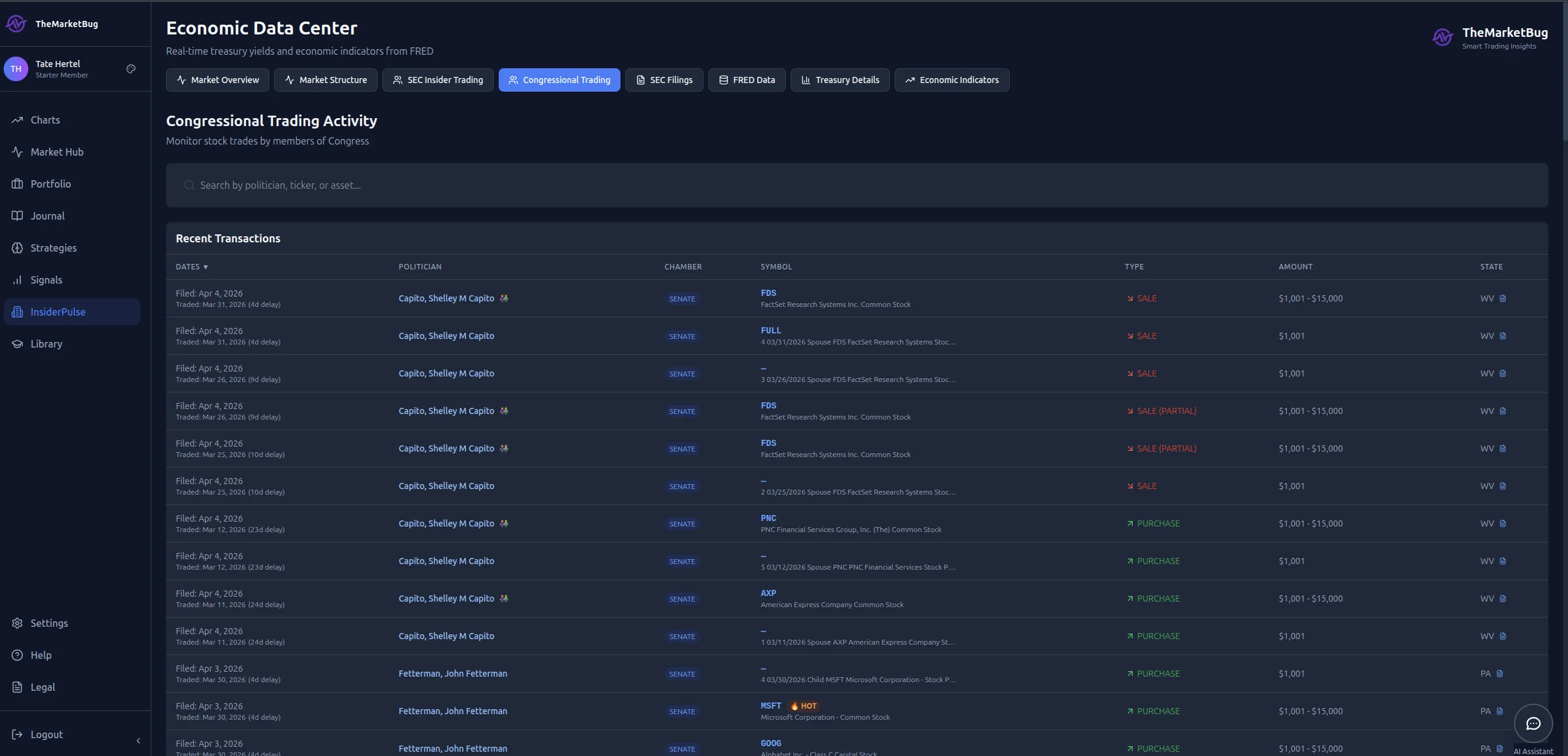
Task: Click Capito, Shelley M Capito politician link
Action: pos(446,298)
